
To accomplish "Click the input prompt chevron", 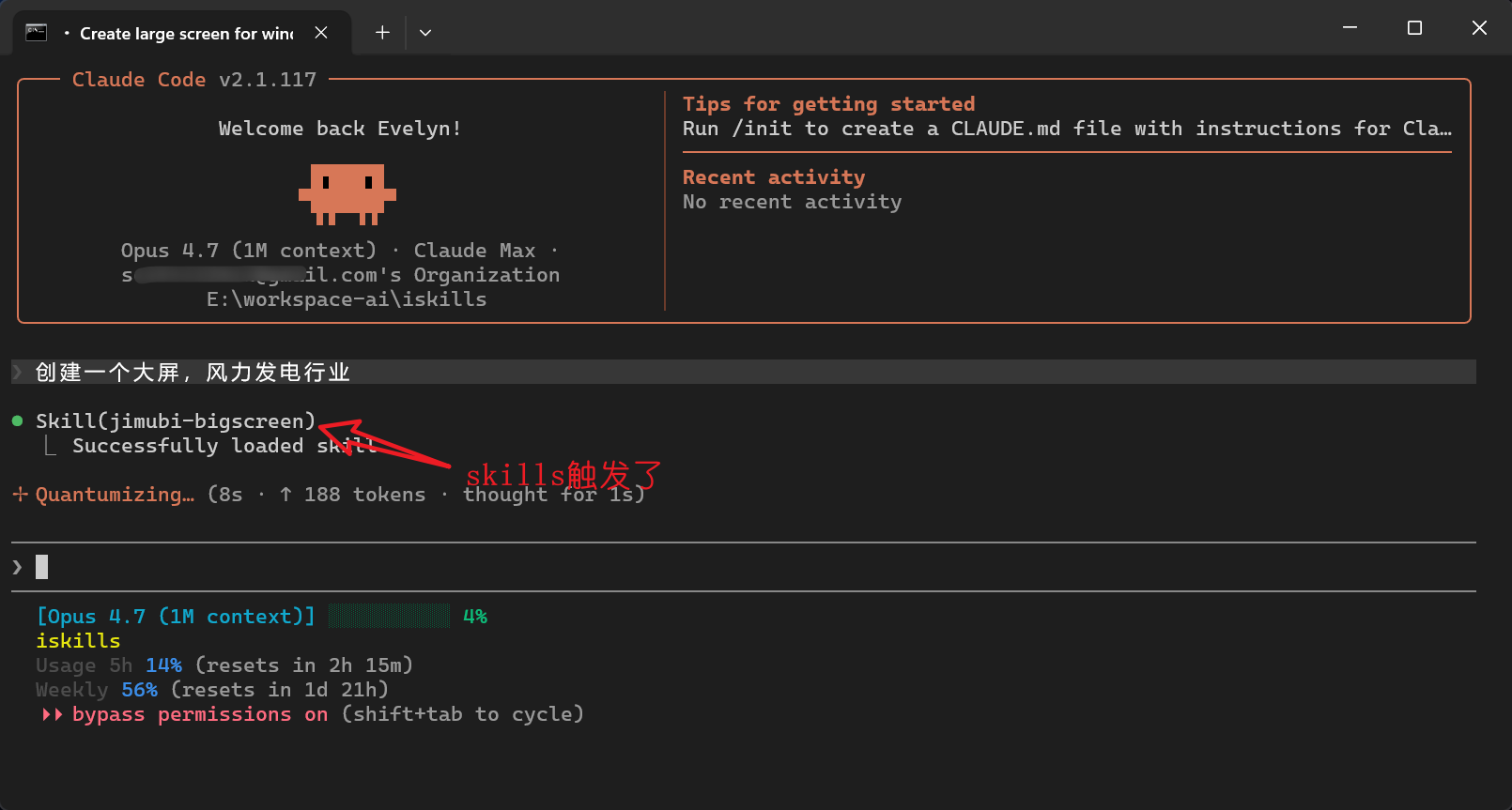I will coord(17,567).
